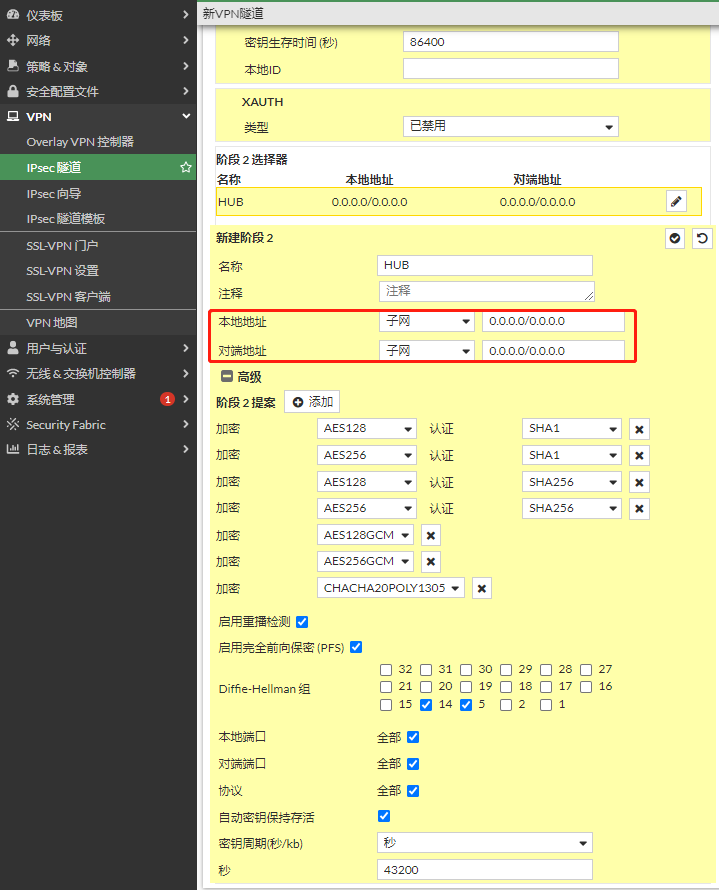Open SSL-VPN 设置 in the sidebar
This screenshot has width=719, height=890.
point(62,271)
